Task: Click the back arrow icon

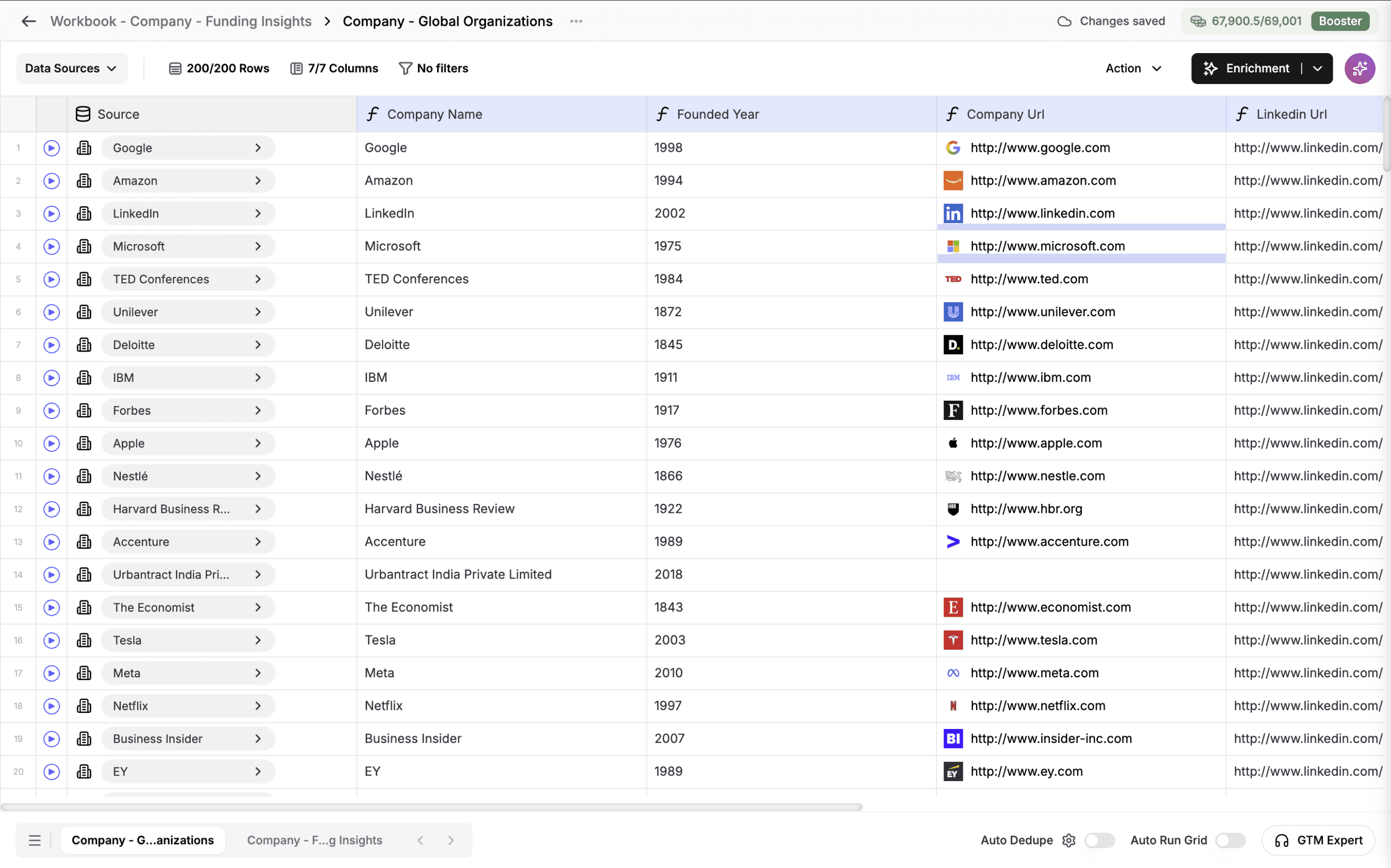Action: click(x=28, y=21)
